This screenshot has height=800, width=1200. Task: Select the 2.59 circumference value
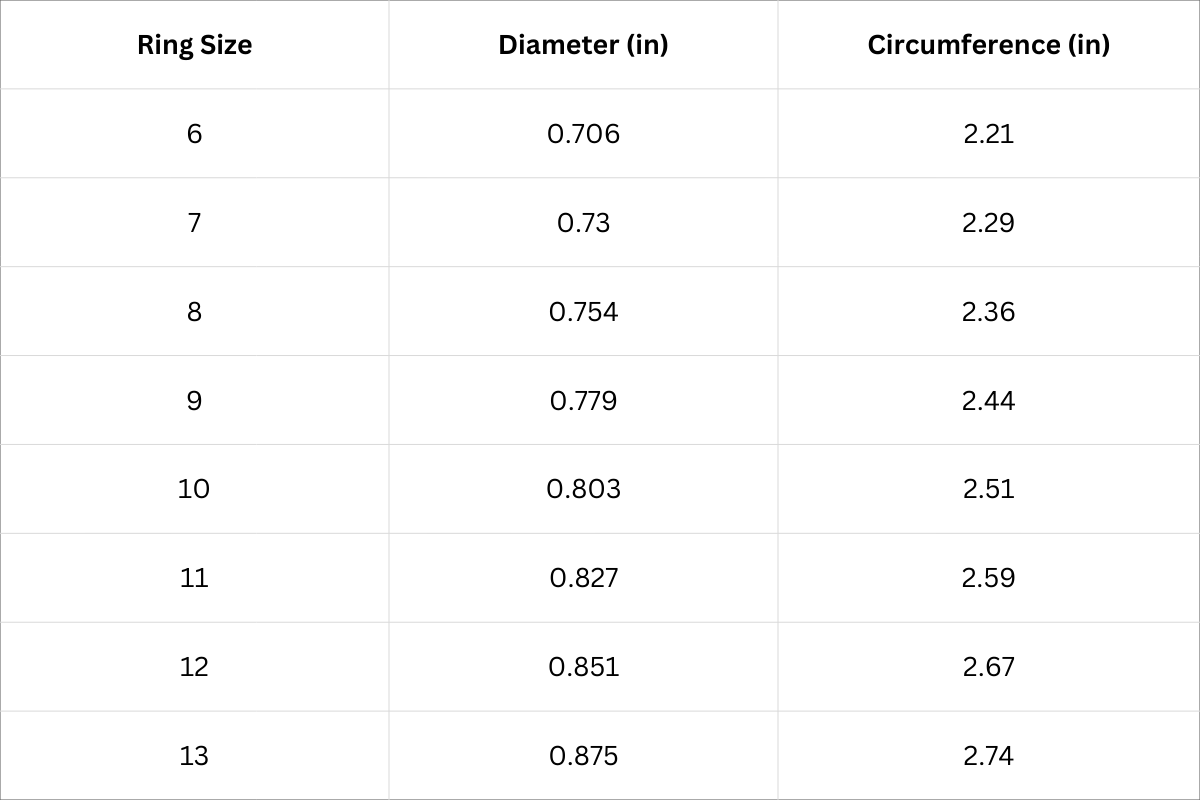988,578
